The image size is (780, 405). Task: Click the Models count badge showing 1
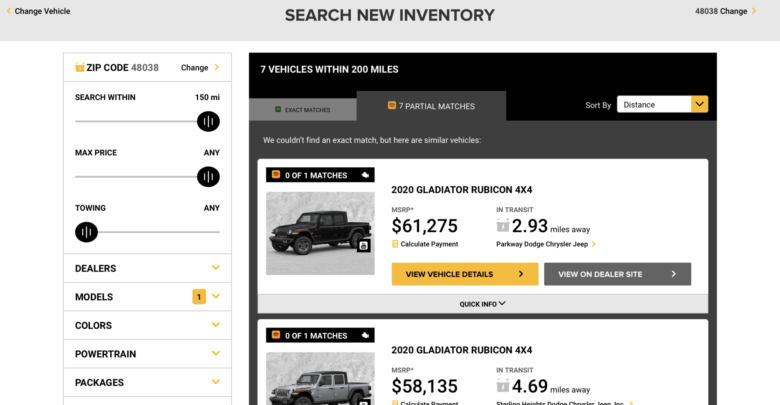(199, 297)
